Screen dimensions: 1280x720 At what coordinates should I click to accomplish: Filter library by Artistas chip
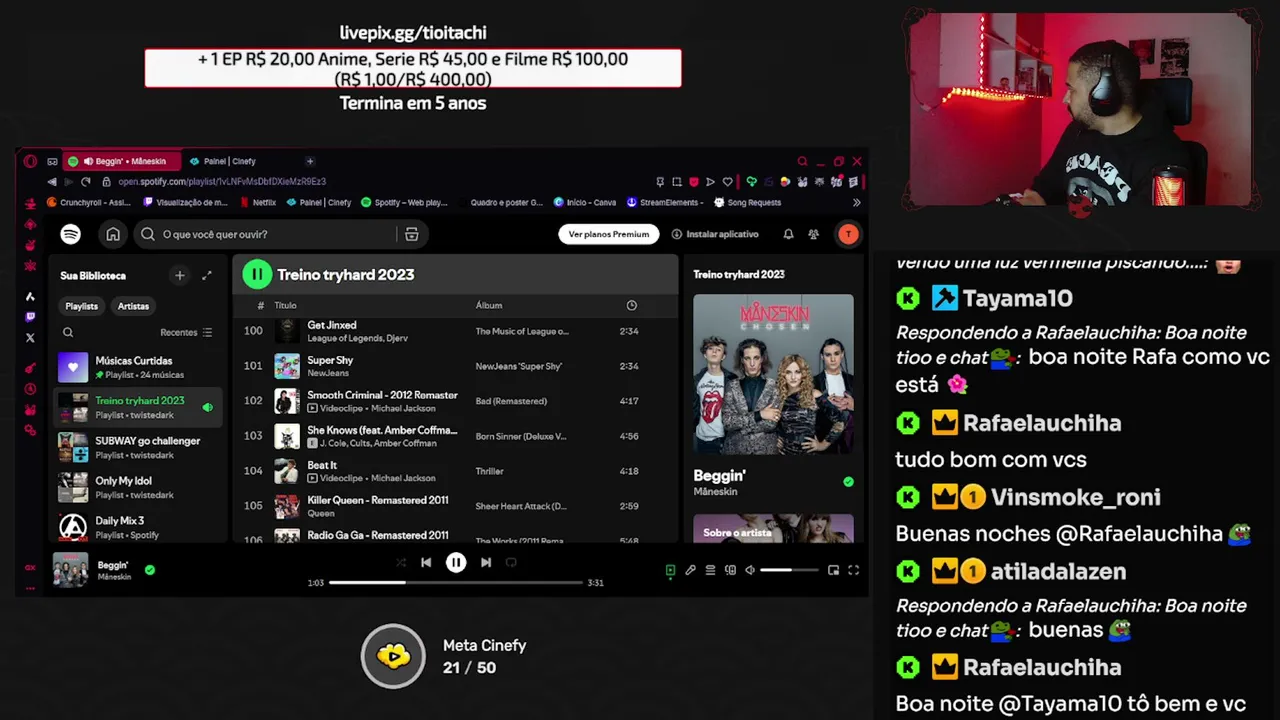pos(133,306)
